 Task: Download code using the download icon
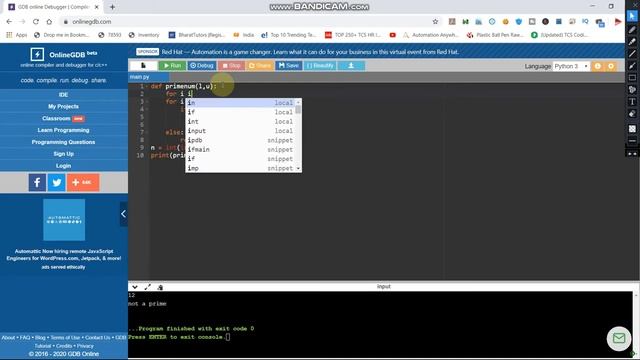[351, 66]
